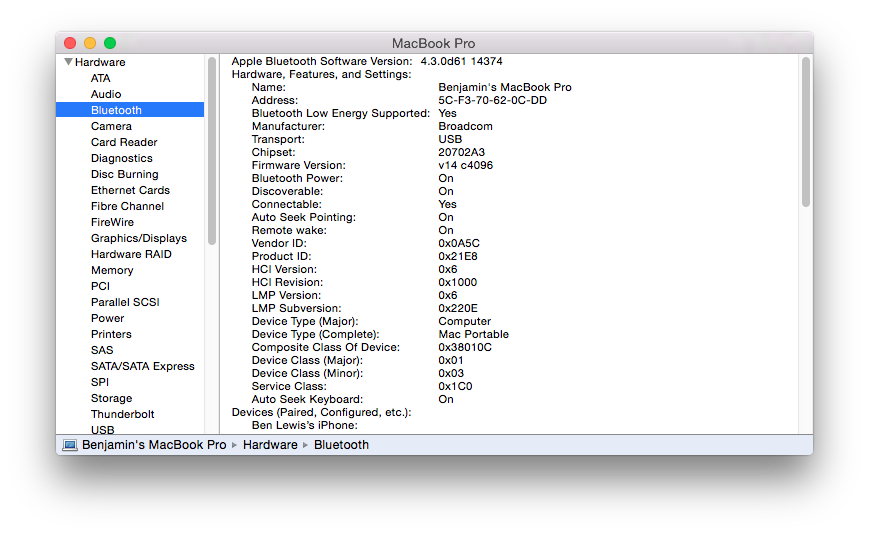Click Bluetooth in the bottom path bar
869x535 pixels.
point(341,445)
